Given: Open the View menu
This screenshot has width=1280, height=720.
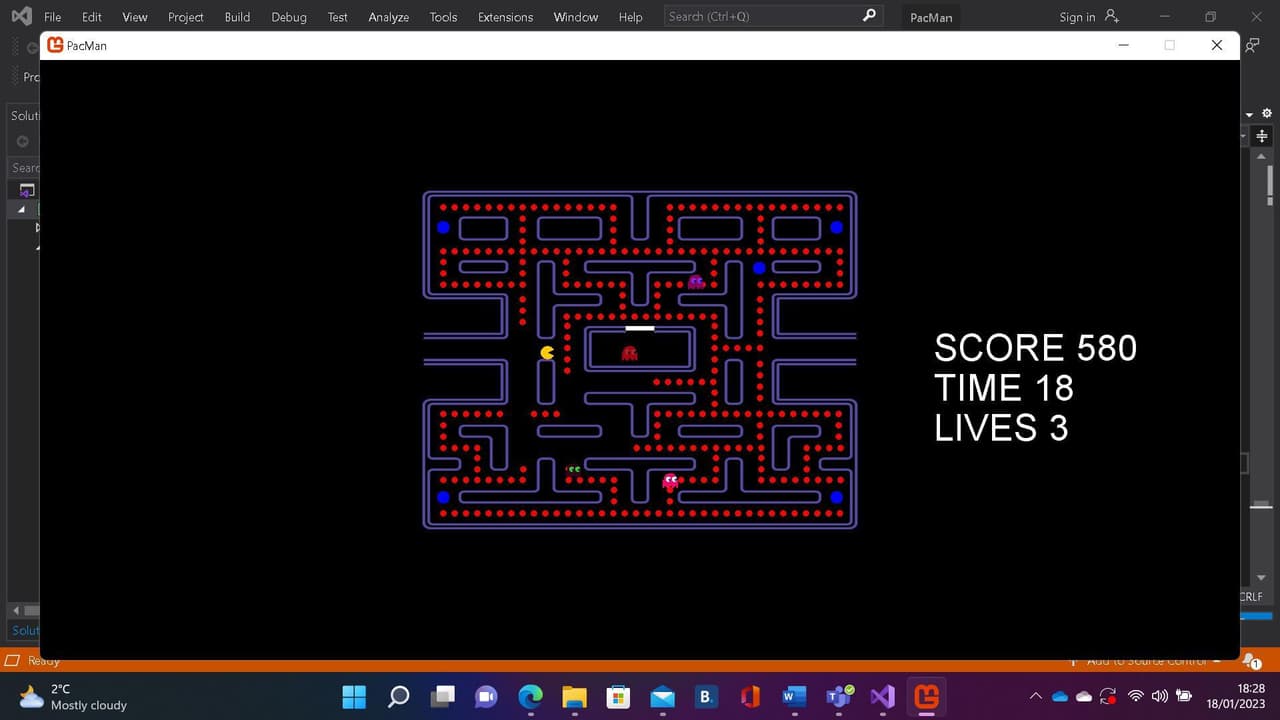Looking at the screenshot, I should pyautogui.click(x=134, y=17).
